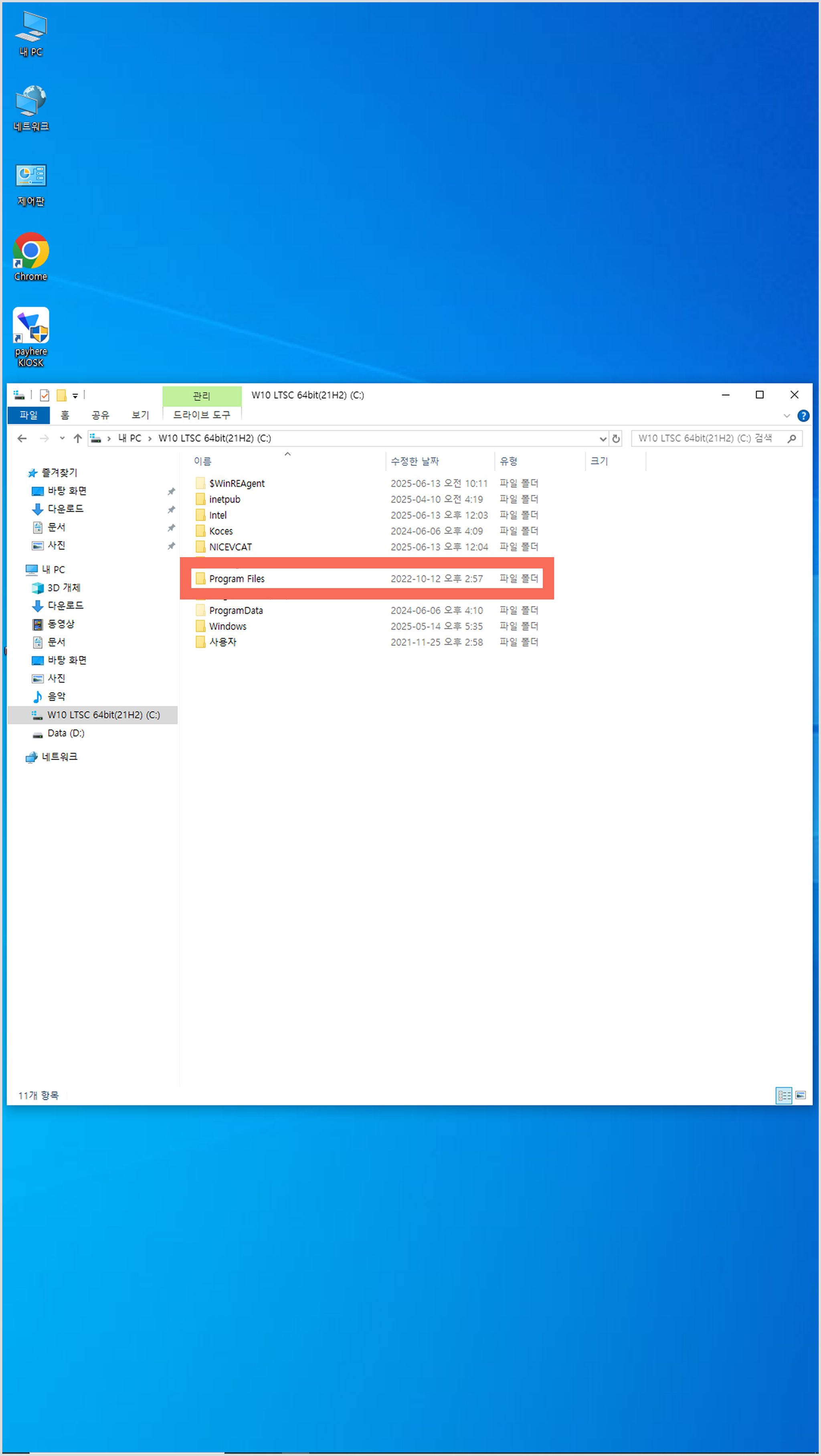Open the recent locations dropdown arrow
821x1456 pixels.
[62, 438]
